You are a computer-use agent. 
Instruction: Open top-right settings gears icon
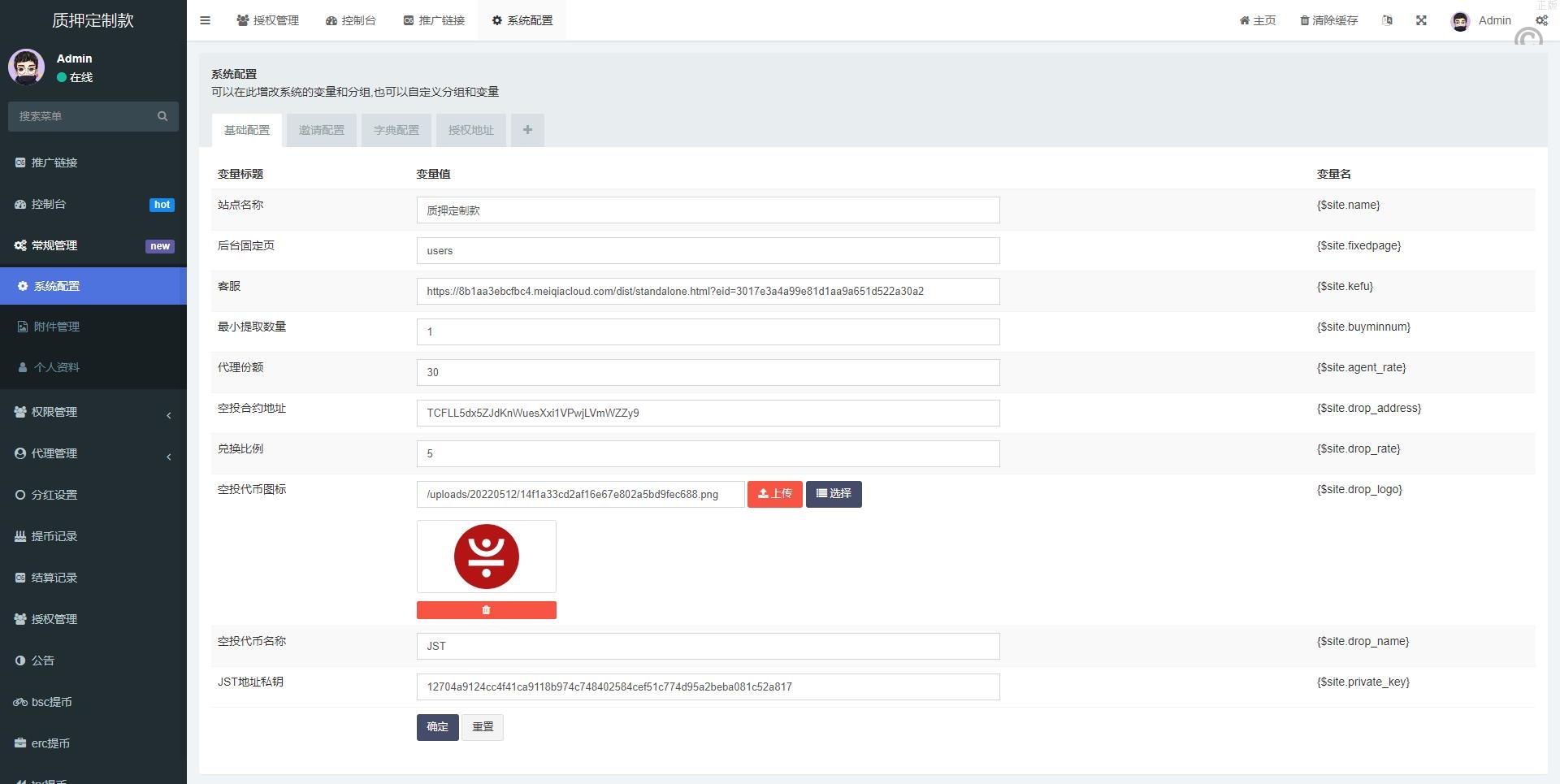coord(1541,20)
